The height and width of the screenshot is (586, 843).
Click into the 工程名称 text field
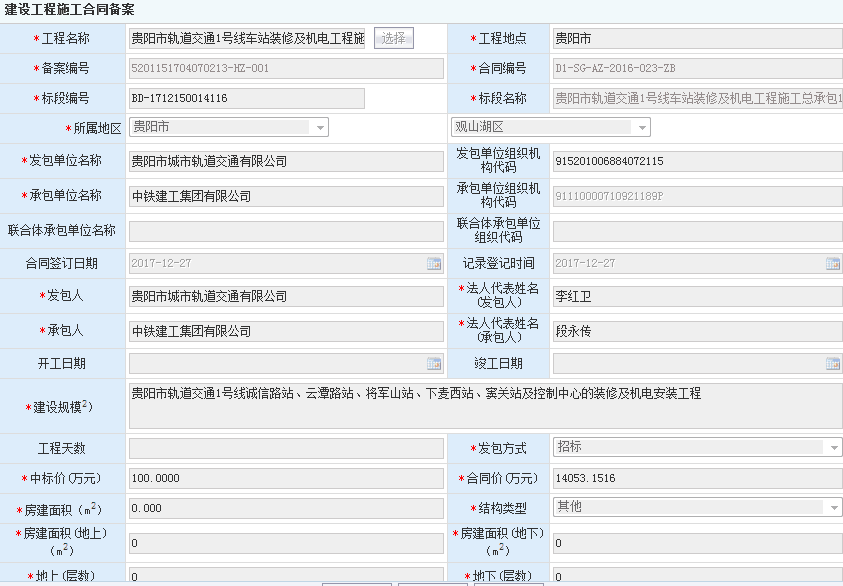248,39
